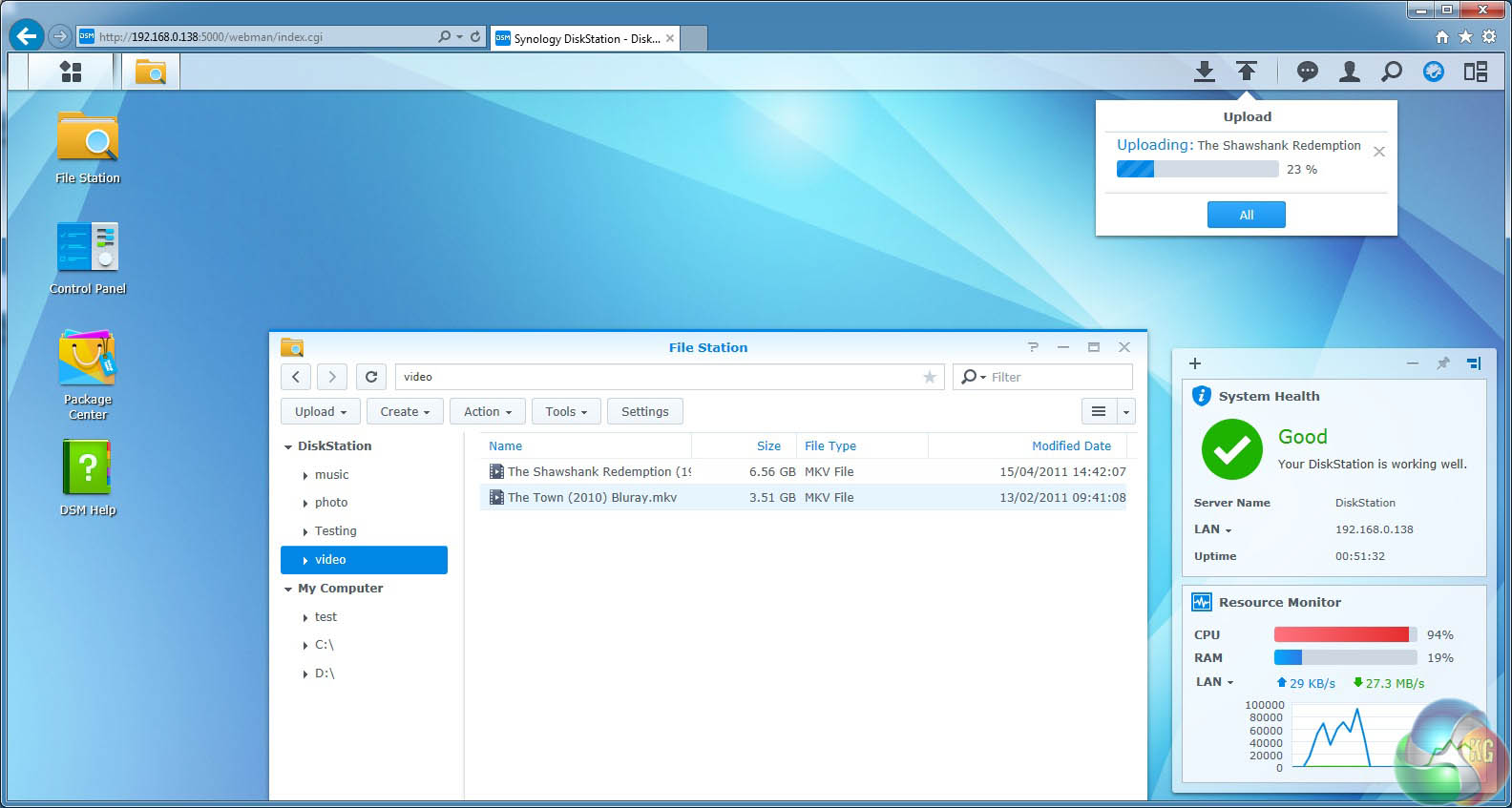
Task: Open the user options person icon
Action: (1349, 72)
